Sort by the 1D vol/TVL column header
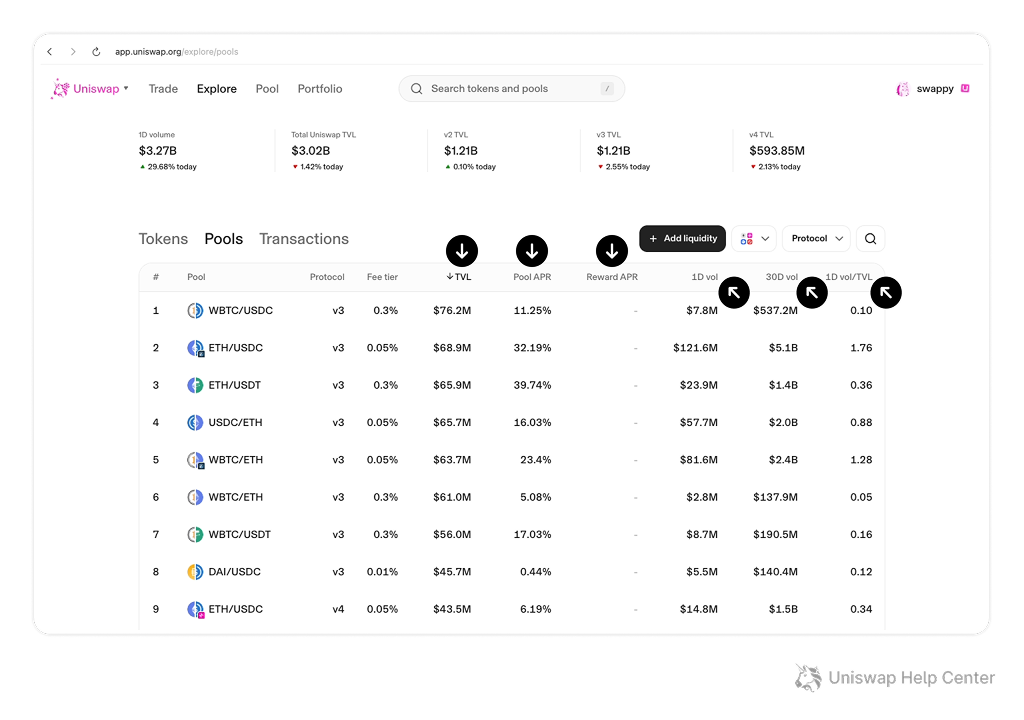The image size is (1024, 720). point(849,277)
